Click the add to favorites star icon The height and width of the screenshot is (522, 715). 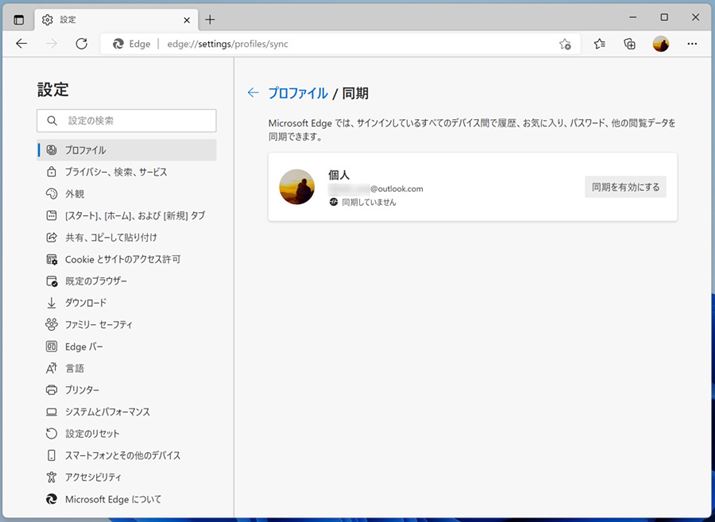pos(565,44)
